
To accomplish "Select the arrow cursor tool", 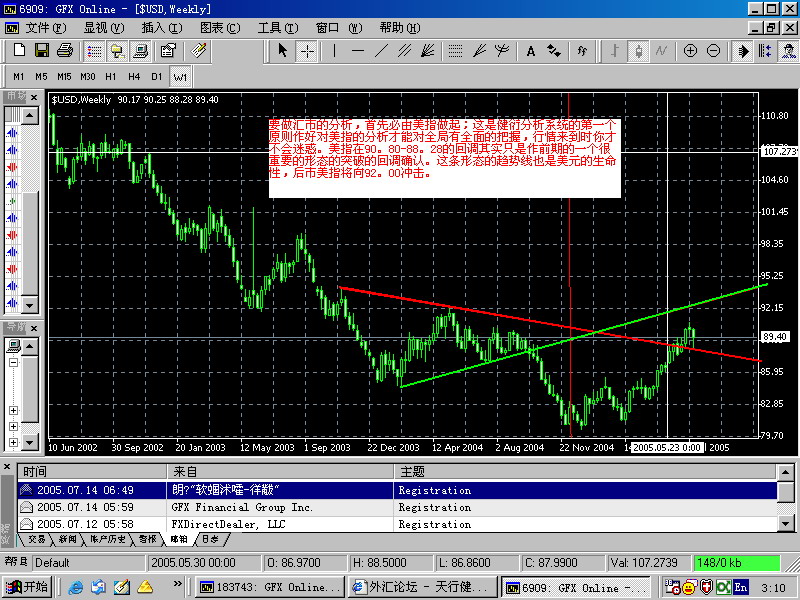I will [283, 51].
